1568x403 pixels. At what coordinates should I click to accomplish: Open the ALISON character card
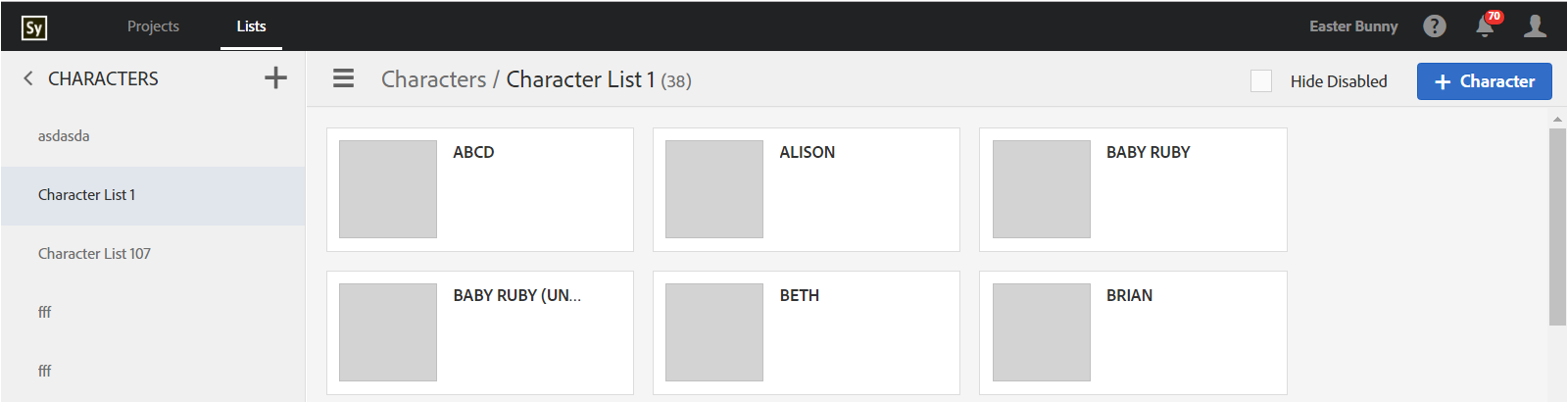coord(807,189)
